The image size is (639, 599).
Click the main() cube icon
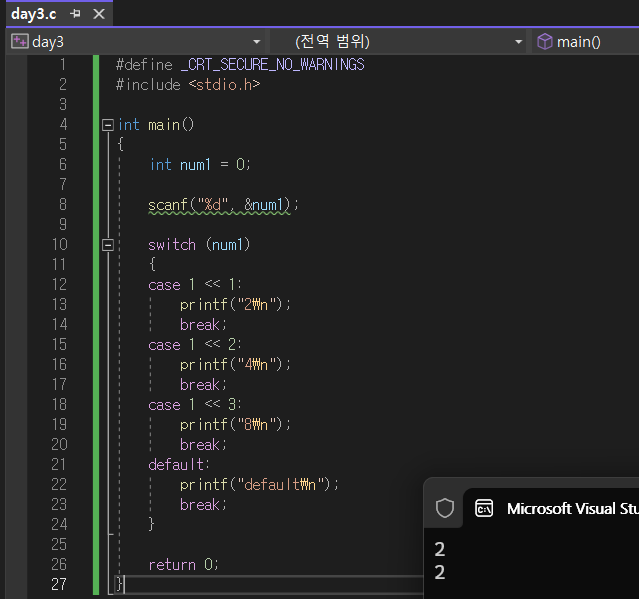coord(544,42)
